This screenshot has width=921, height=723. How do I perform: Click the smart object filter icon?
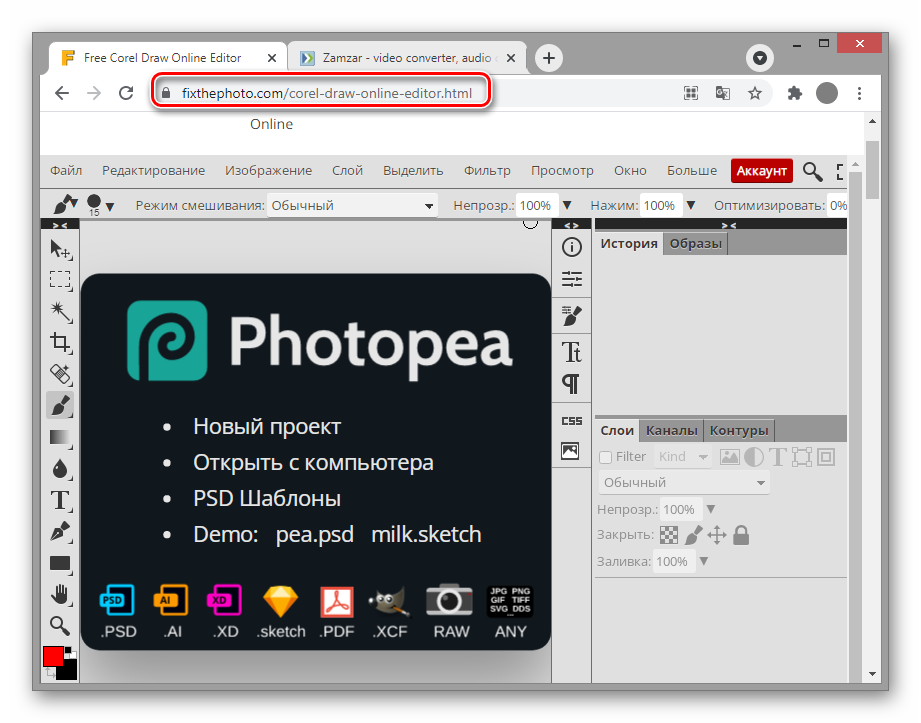[826, 457]
